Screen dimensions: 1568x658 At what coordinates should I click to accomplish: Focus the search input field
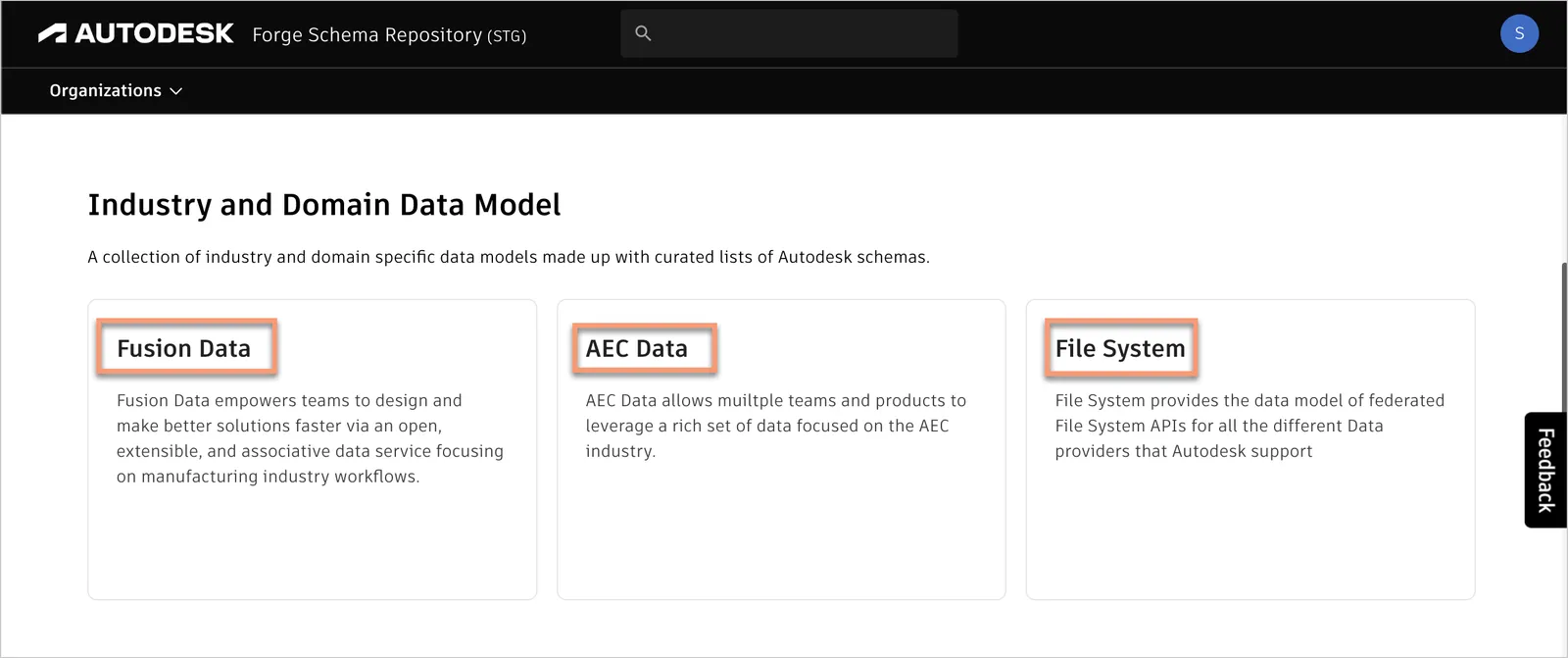(789, 33)
